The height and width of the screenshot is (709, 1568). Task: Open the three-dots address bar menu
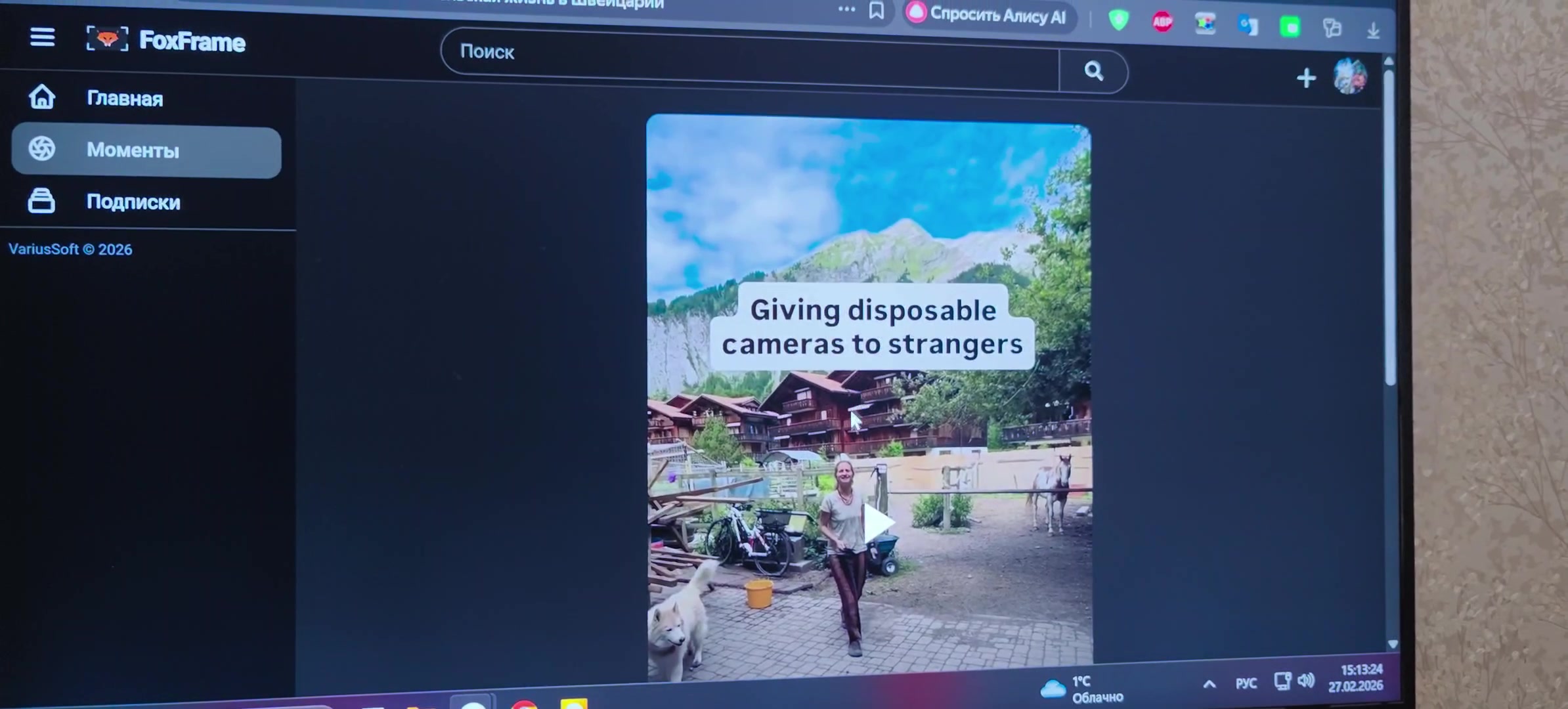pyautogui.click(x=846, y=9)
